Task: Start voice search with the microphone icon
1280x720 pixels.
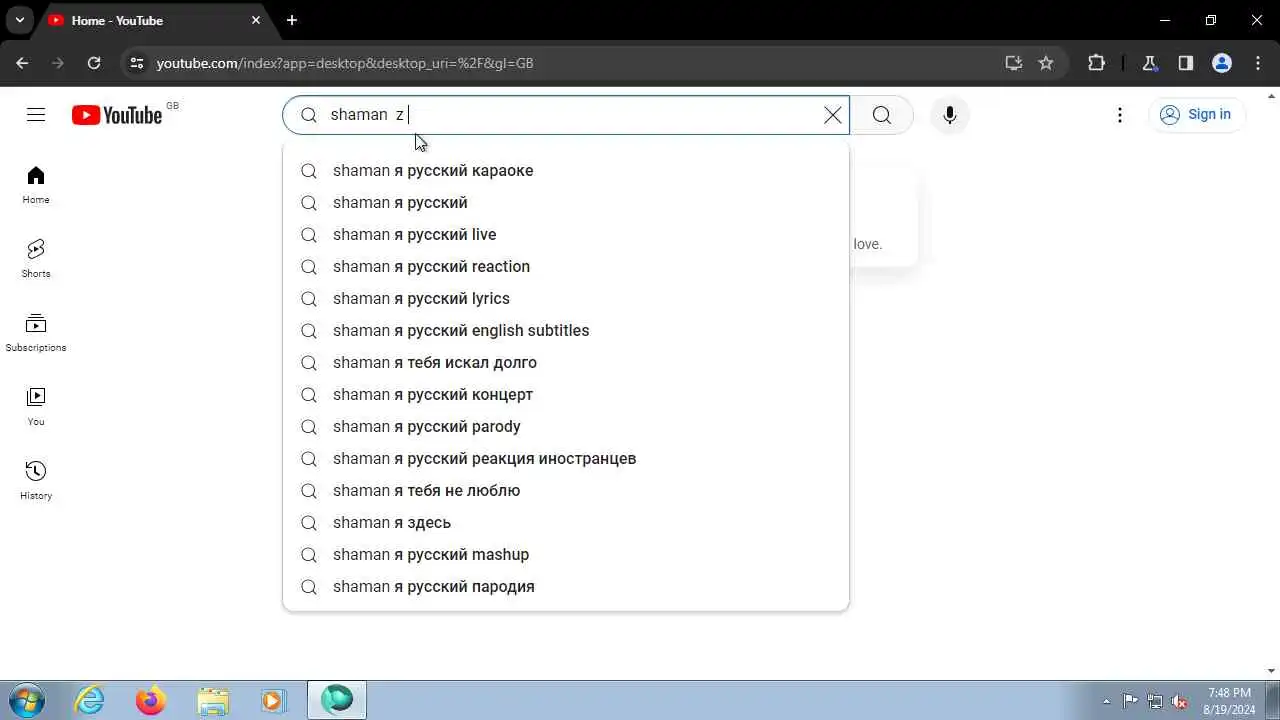Action: click(x=949, y=115)
